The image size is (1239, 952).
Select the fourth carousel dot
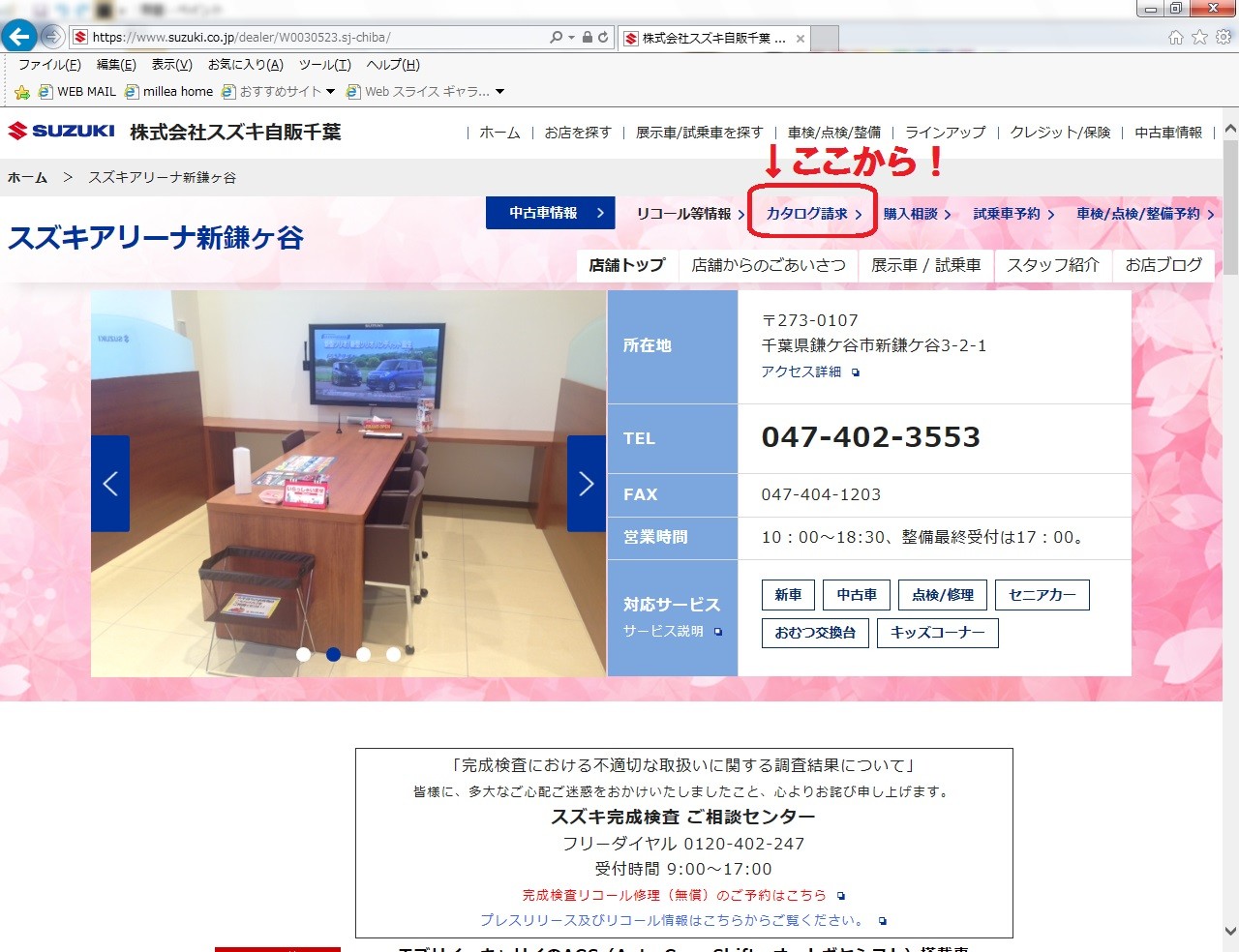coord(393,654)
